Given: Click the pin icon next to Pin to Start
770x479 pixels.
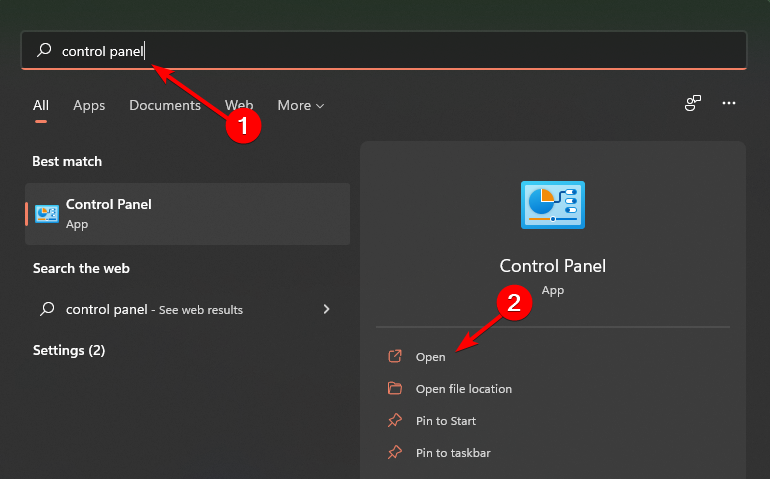Looking at the screenshot, I should pos(395,421).
